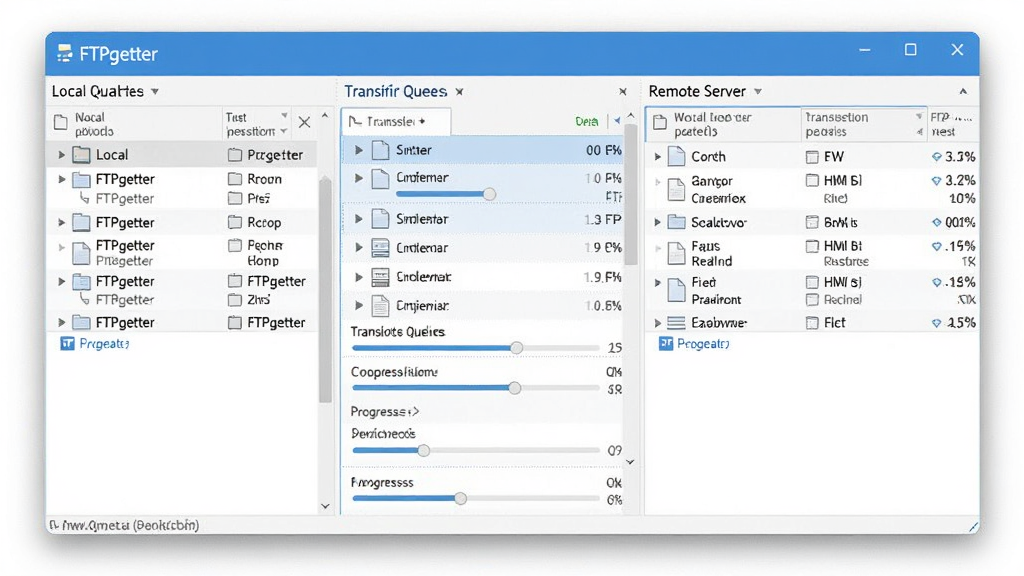Click the X icon in the Local panel header
Viewport: 1024px width, 576px height.
(304, 122)
